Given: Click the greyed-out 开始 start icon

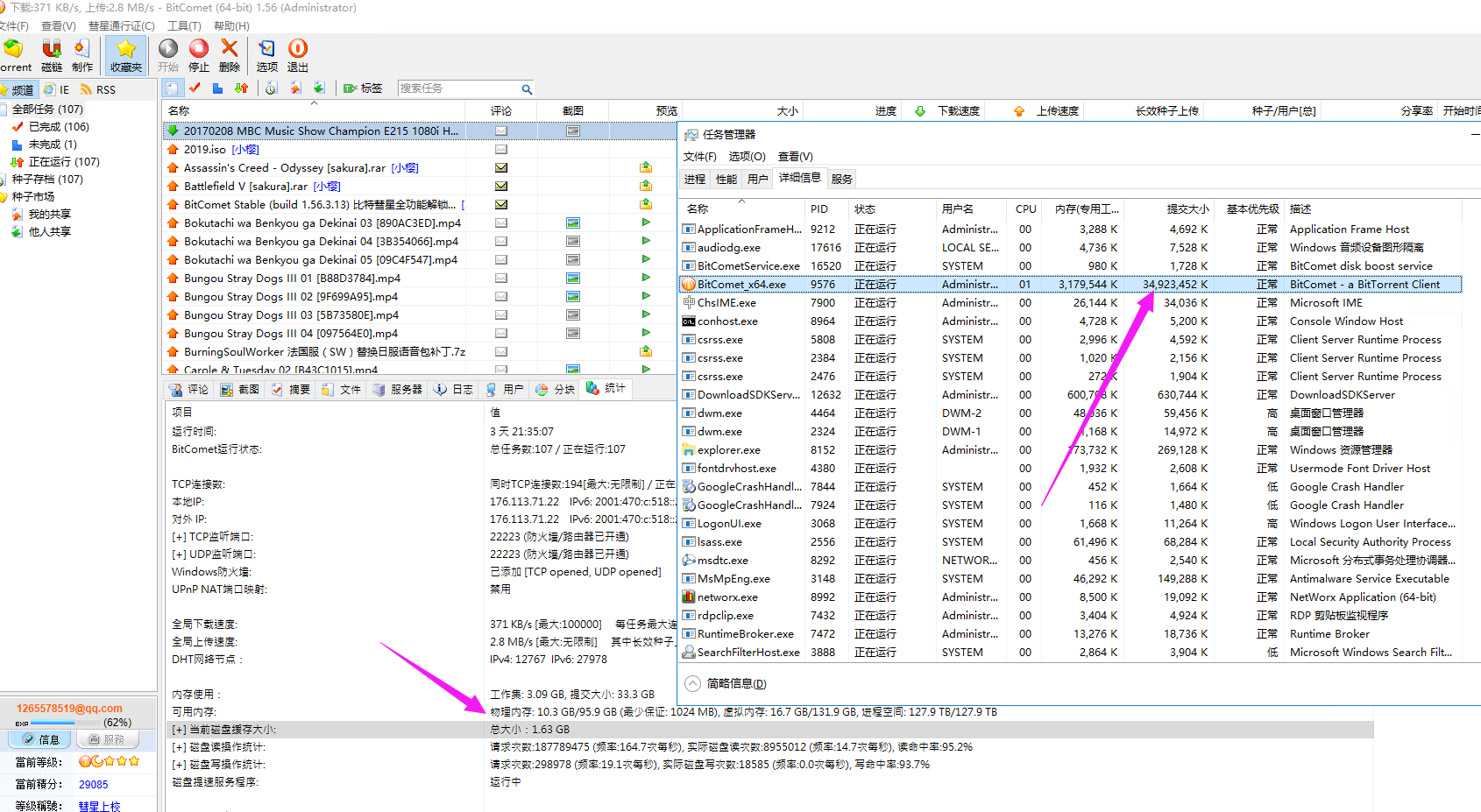Looking at the screenshot, I should (x=168, y=55).
